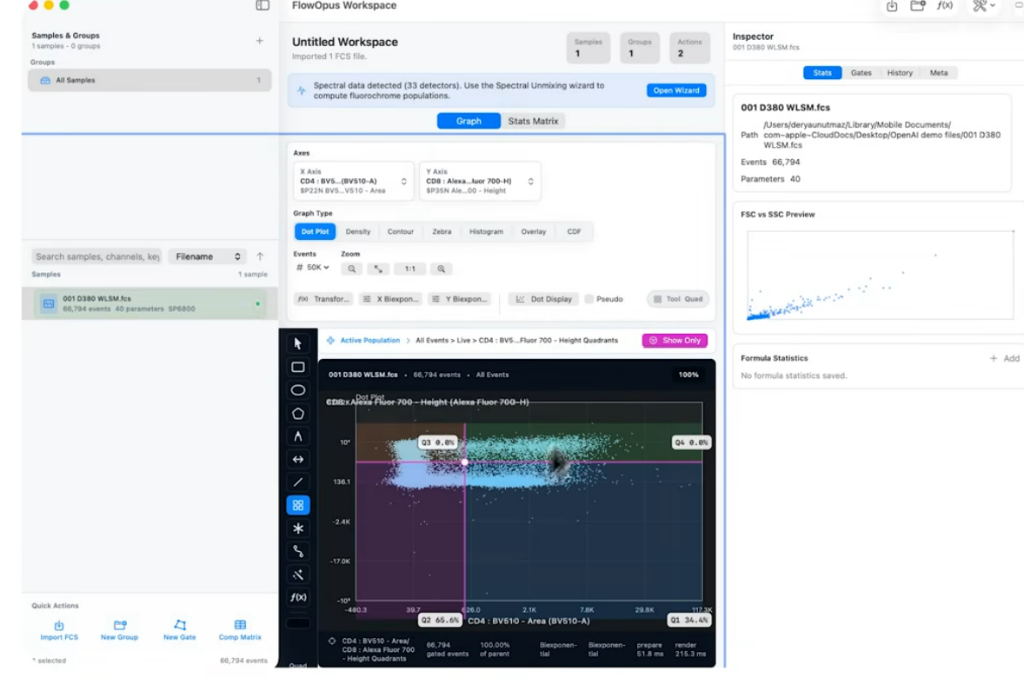
Task: Click the Open Wizard button
Action: pyautogui.click(x=676, y=91)
